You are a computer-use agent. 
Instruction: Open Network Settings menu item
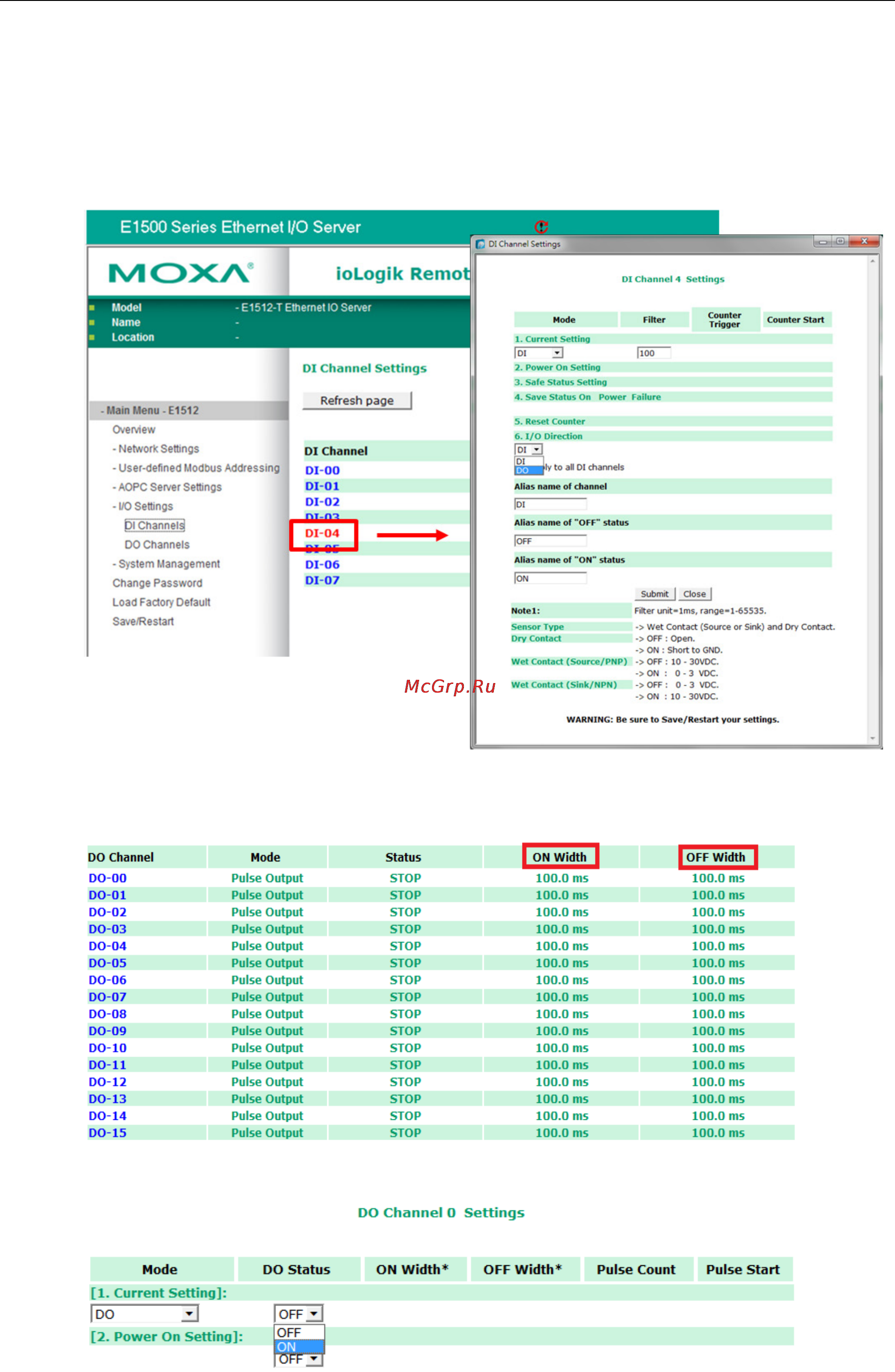[x=156, y=448]
